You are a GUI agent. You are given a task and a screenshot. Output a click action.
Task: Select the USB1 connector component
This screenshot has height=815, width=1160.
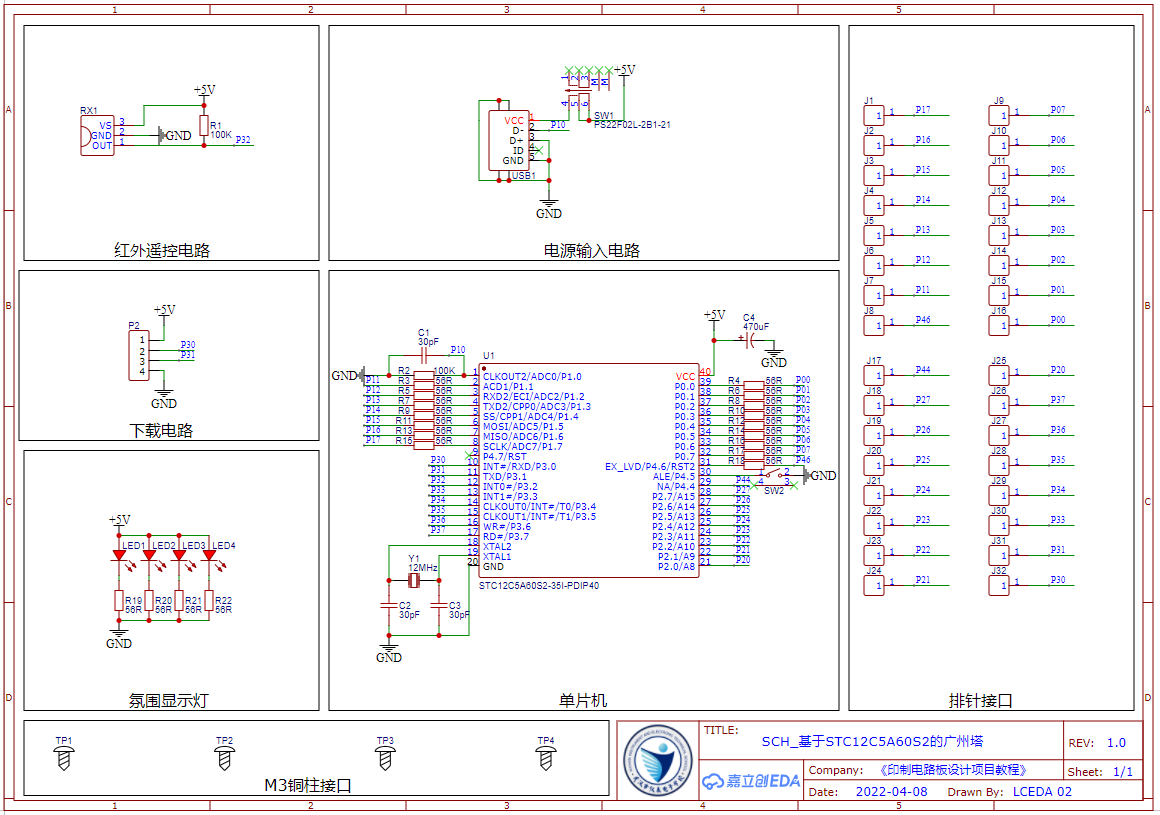click(x=510, y=145)
